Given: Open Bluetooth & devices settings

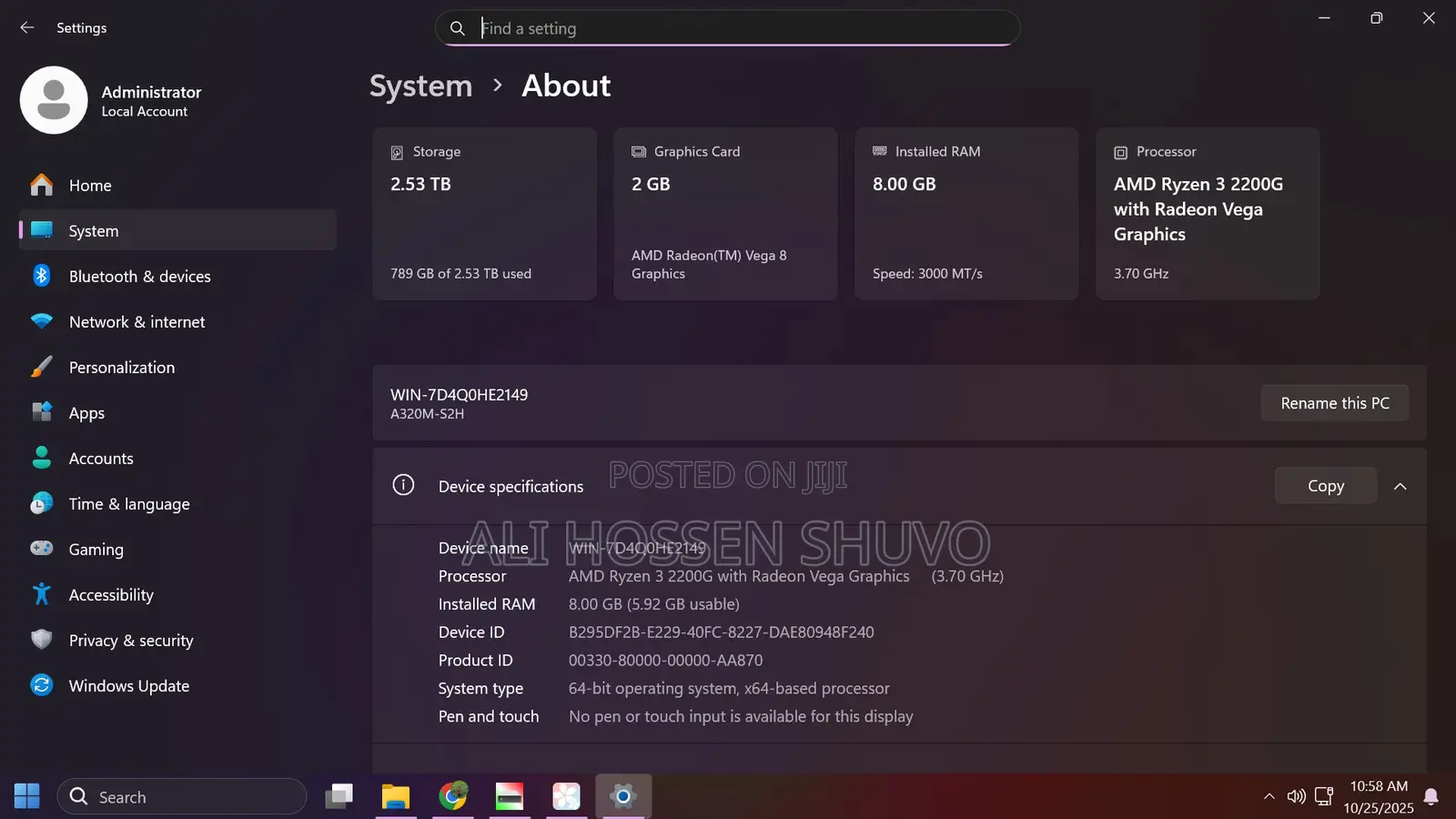Looking at the screenshot, I should click(x=139, y=276).
